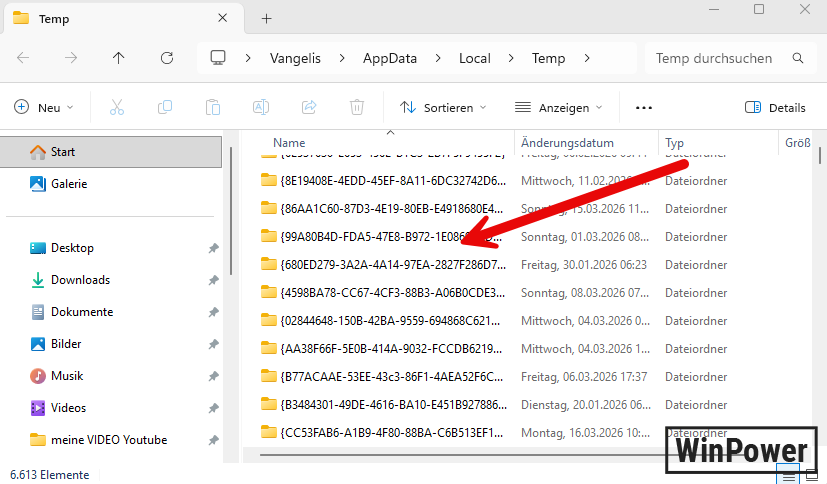Select the Temp tab
Image resolution: width=827 pixels, height=484 pixels.
pyautogui.click(x=123, y=19)
